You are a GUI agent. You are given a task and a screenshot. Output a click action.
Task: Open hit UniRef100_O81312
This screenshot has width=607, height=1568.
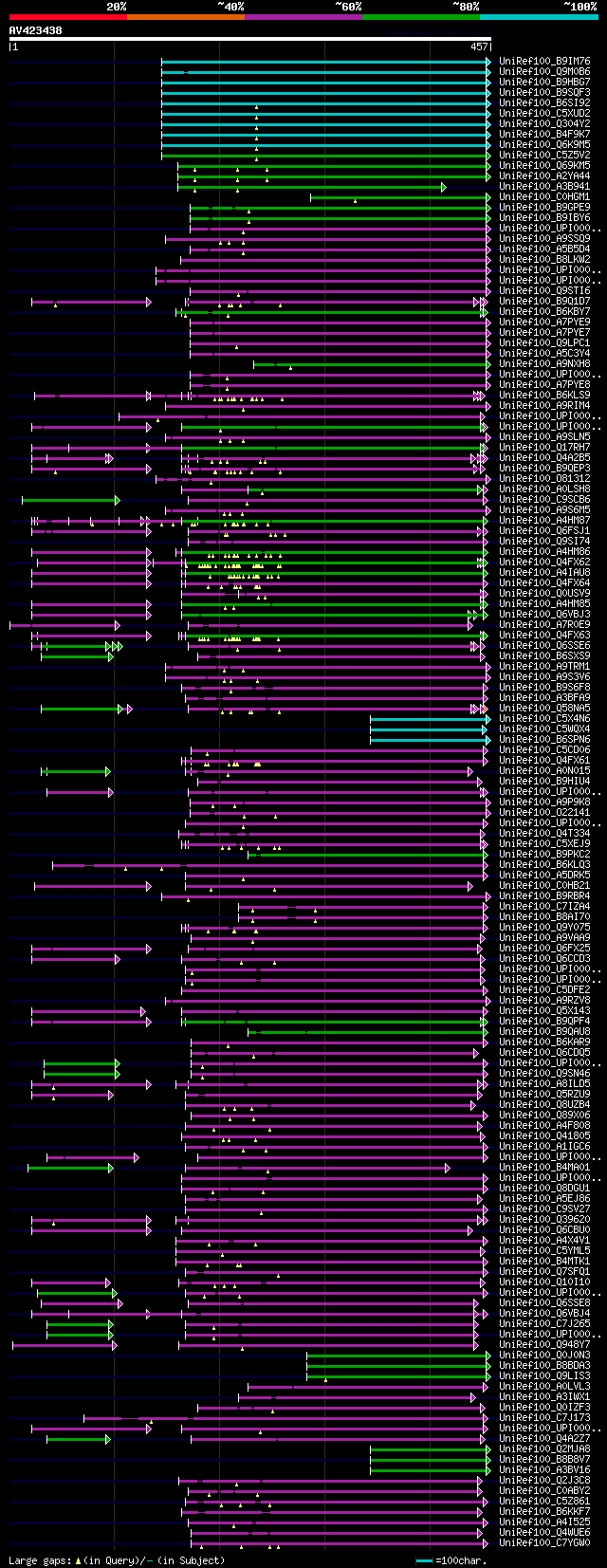coord(544,479)
